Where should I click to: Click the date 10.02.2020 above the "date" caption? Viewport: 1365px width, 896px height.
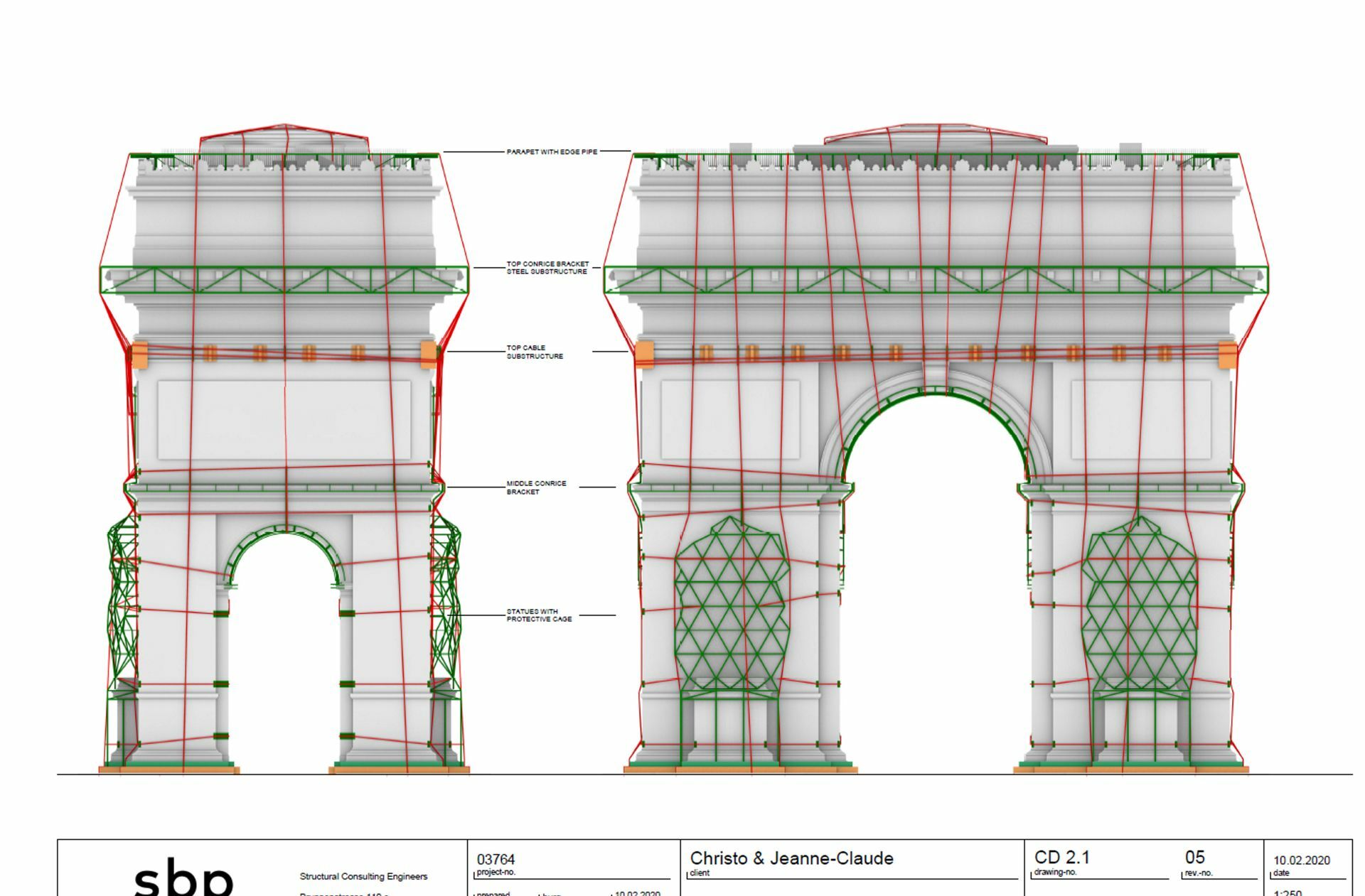(x=1301, y=860)
